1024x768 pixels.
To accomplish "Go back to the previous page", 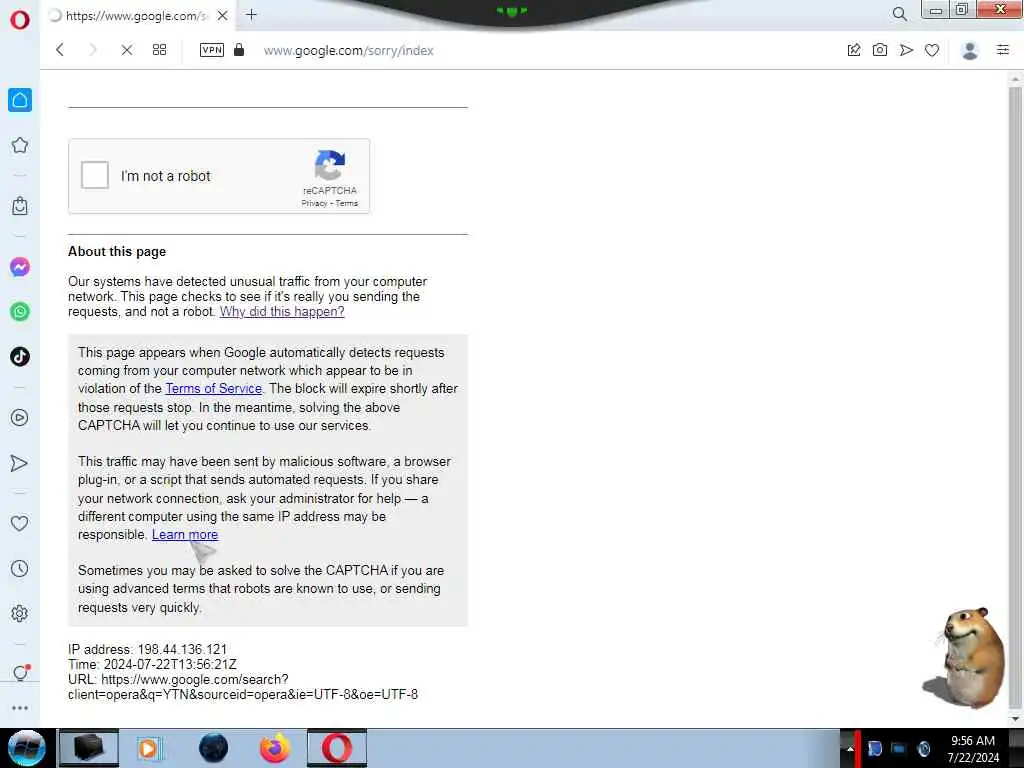I will (60, 50).
